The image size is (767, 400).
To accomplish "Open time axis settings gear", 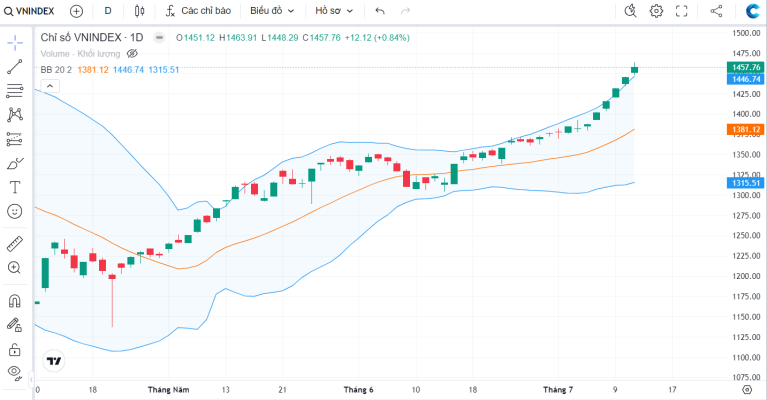I will [x=746, y=390].
